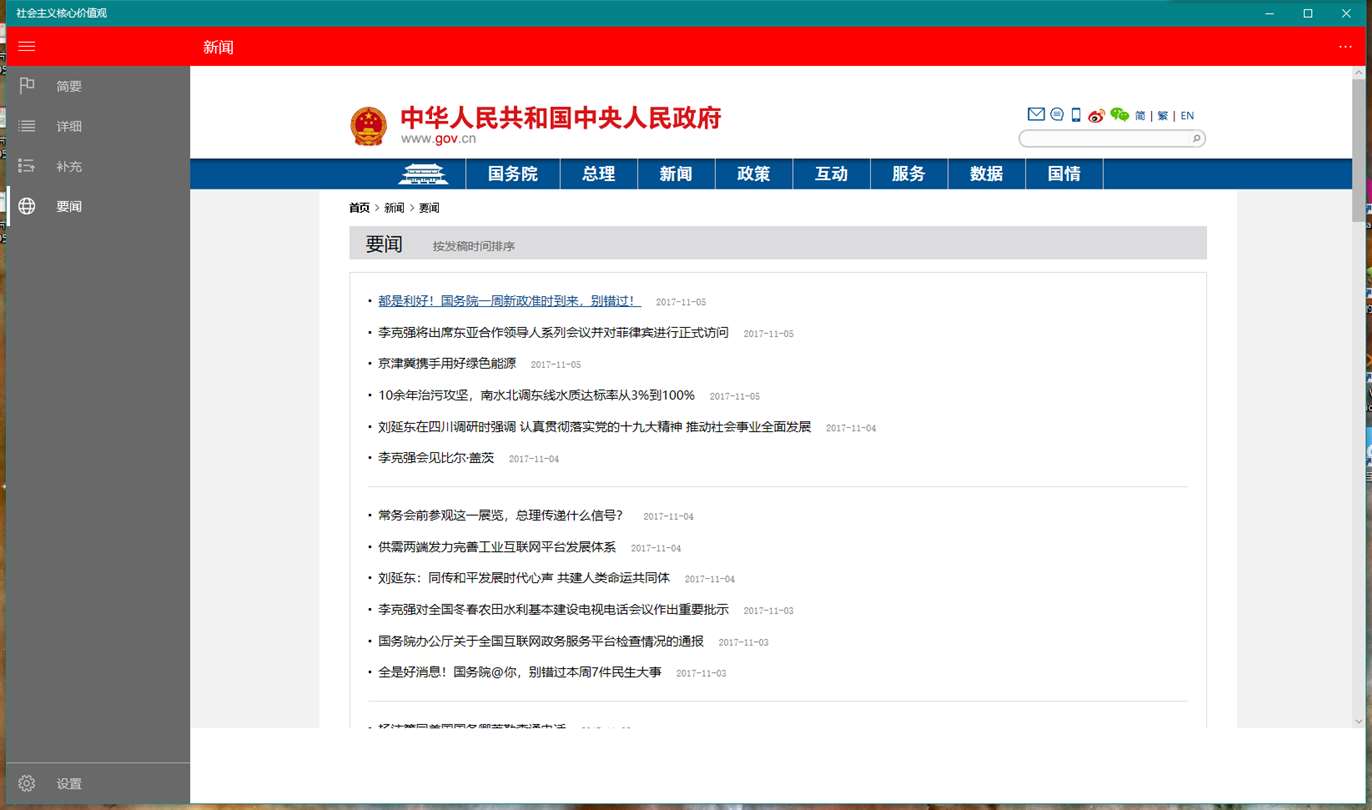Click the scrollbar up arrow
This screenshot has width=1372, height=810.
coord(1358,74)
